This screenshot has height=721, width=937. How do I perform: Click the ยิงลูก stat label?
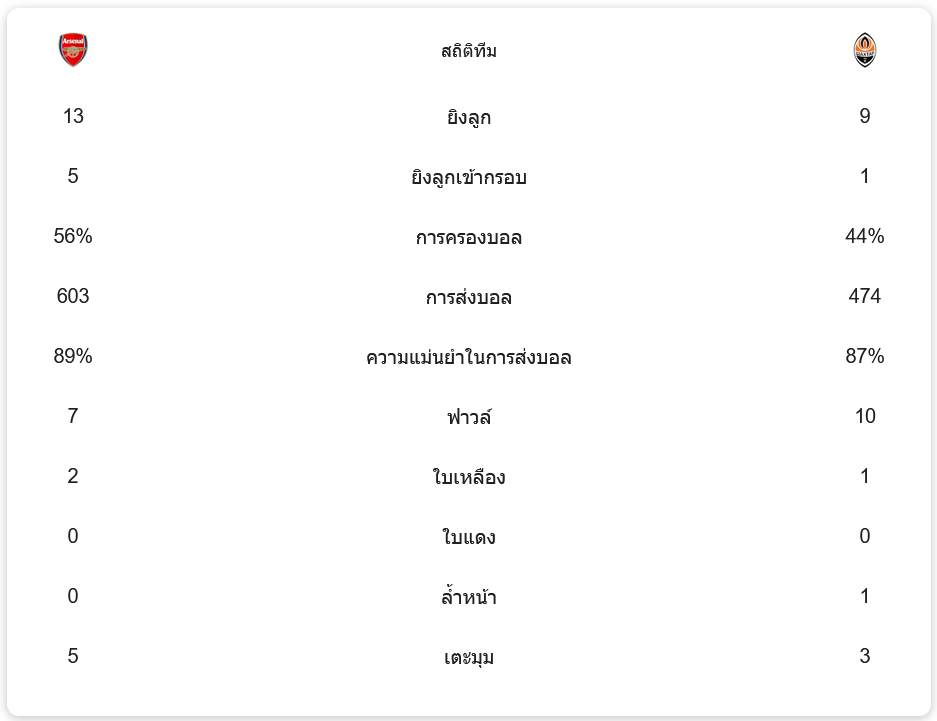click(x=469, y=117)
